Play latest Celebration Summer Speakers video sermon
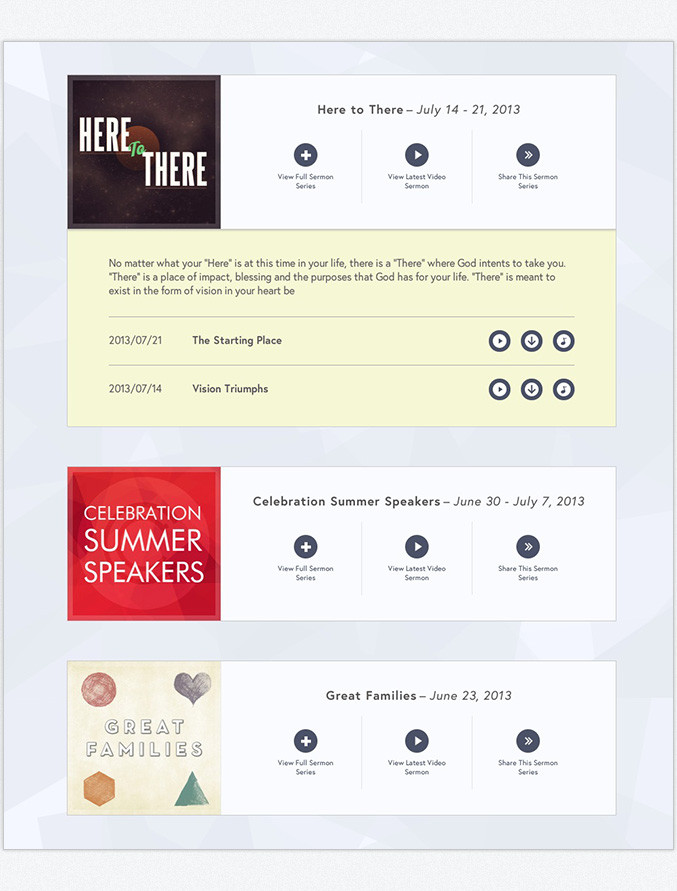Viewport: 677px width, 891px height. click(417, 547)
